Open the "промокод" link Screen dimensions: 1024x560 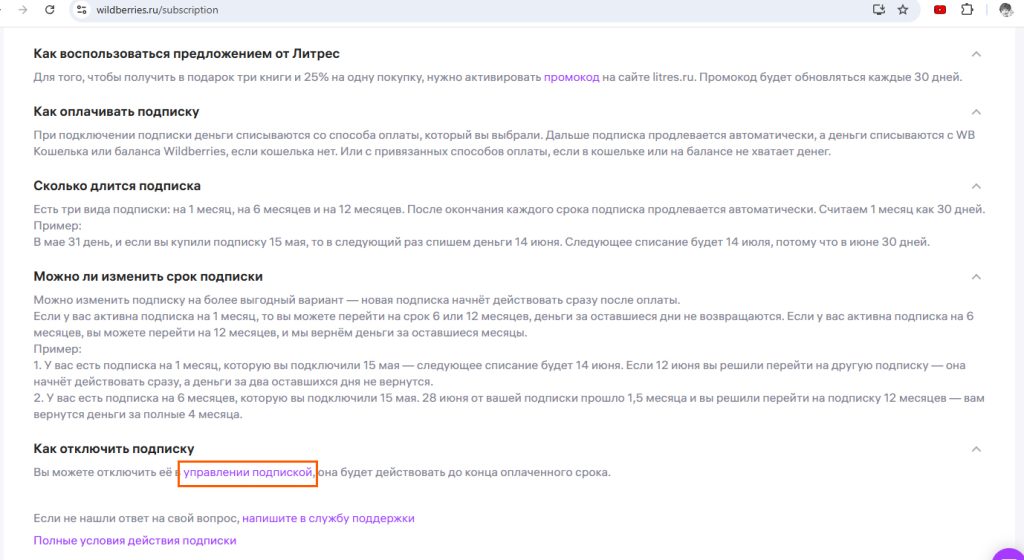(571, 77)
